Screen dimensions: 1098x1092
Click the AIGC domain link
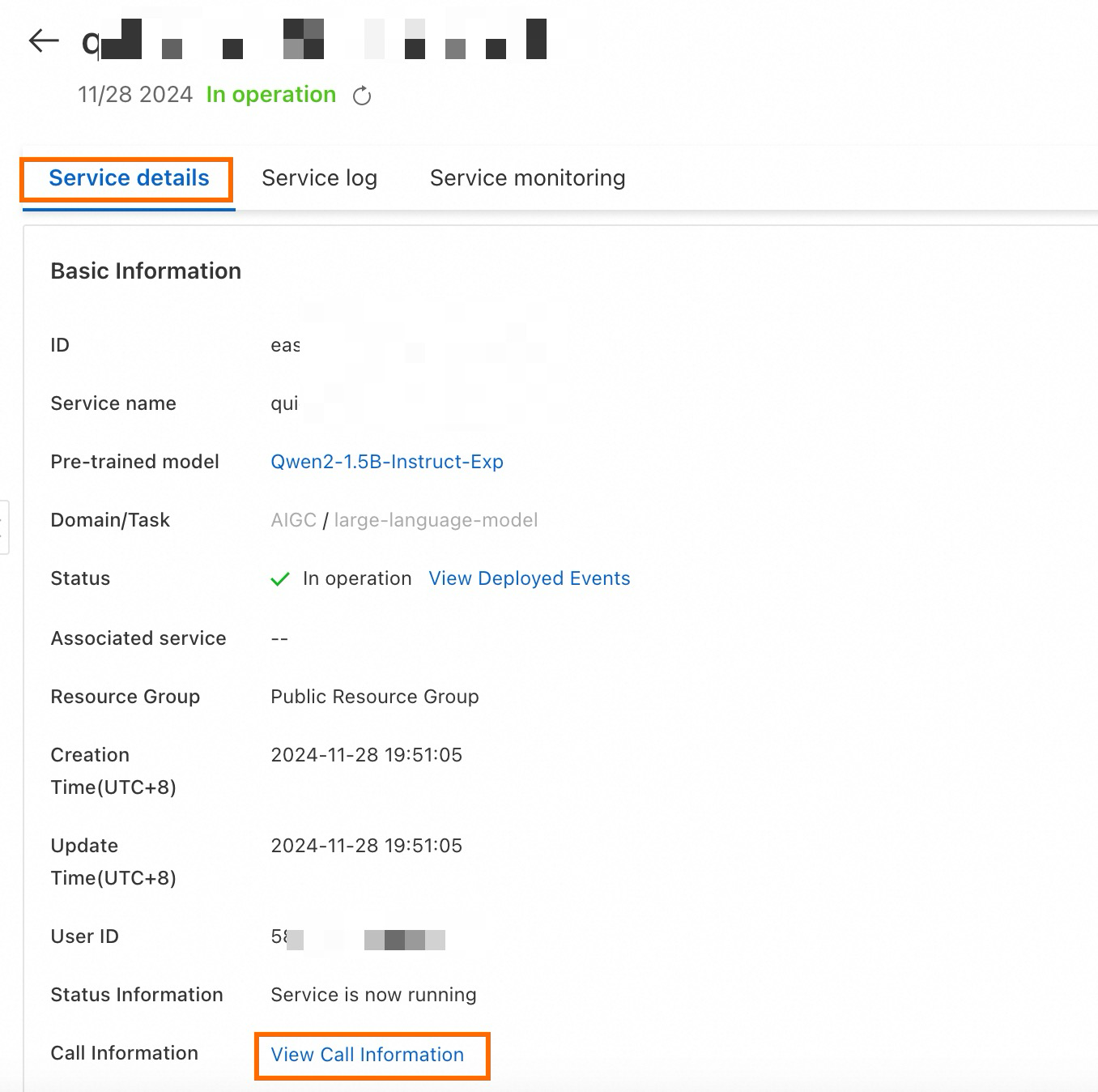coord(293,520)
